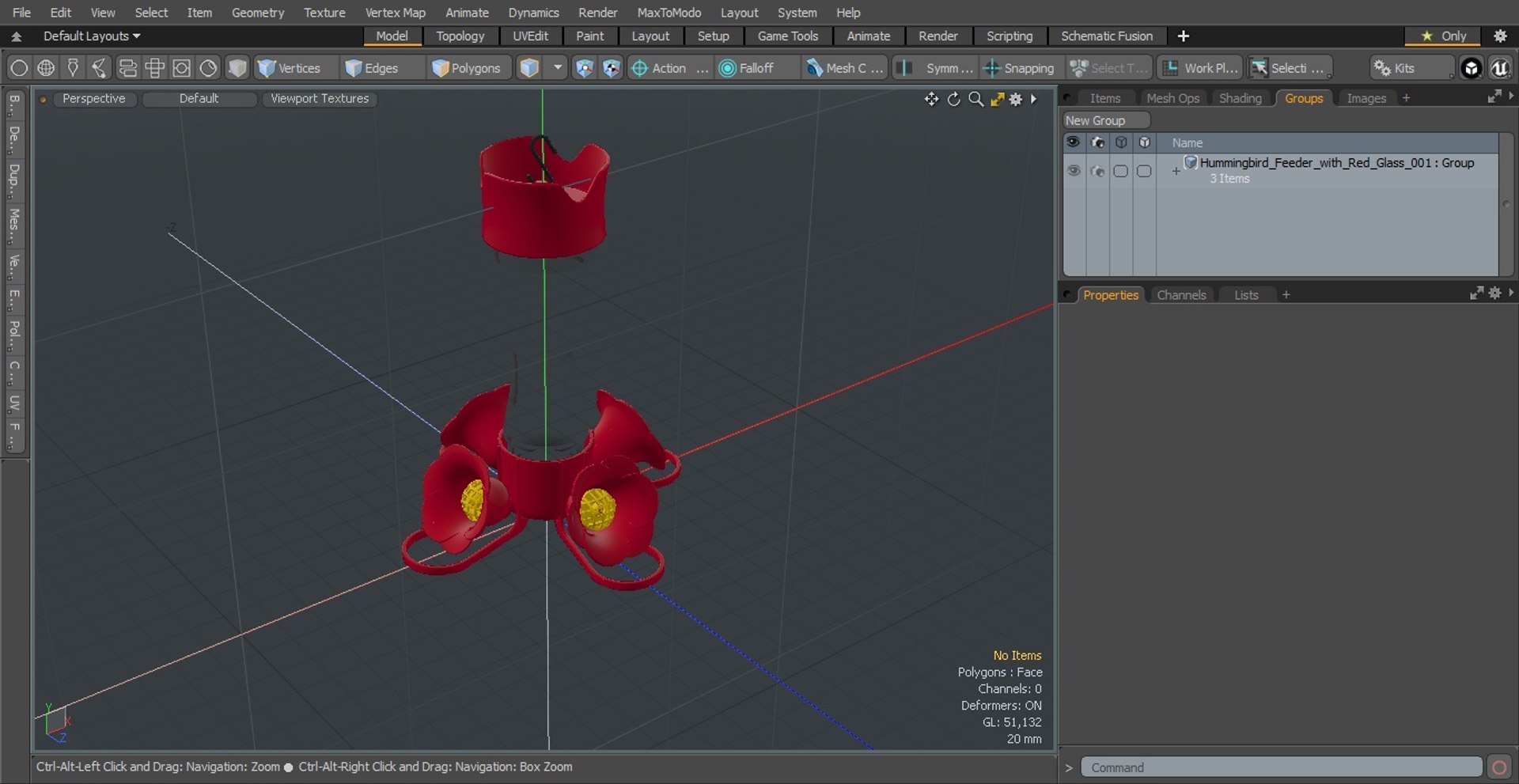Click the stacked capsules toolbar icon
The height and width of the screenshot is (784, 1519).
pyautogui.click(x=127, y=68)
